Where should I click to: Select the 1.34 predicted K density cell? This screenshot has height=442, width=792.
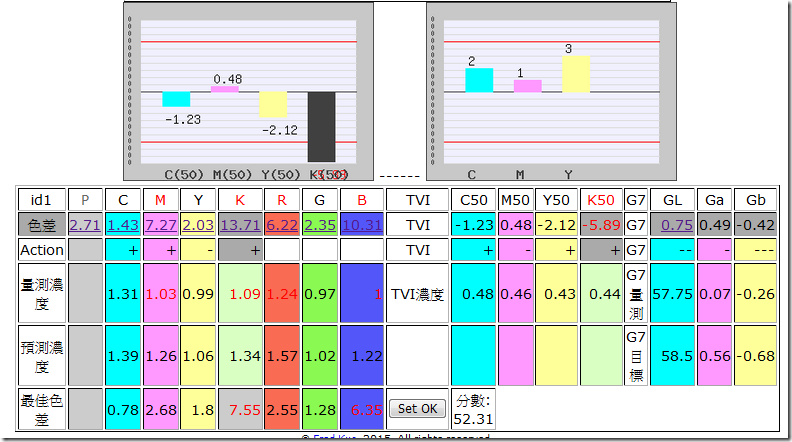coord(240,356)
